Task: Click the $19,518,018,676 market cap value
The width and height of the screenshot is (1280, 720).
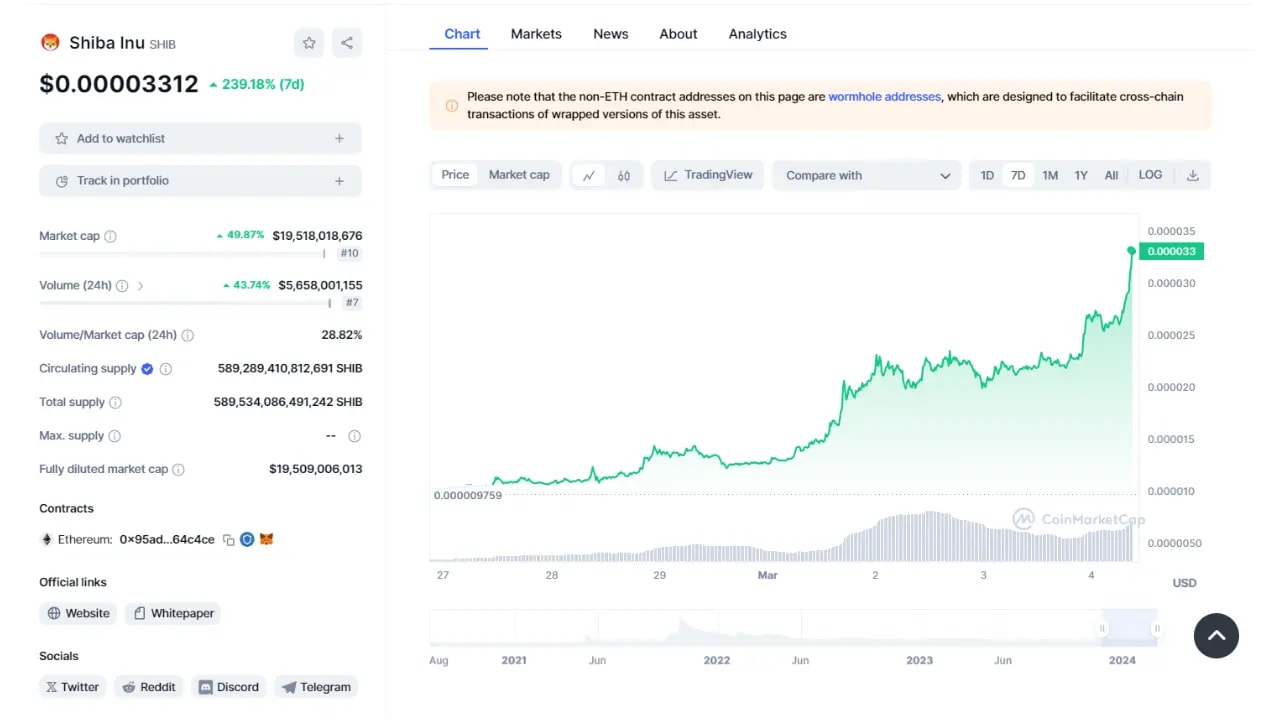Action: tap(317, 236)
